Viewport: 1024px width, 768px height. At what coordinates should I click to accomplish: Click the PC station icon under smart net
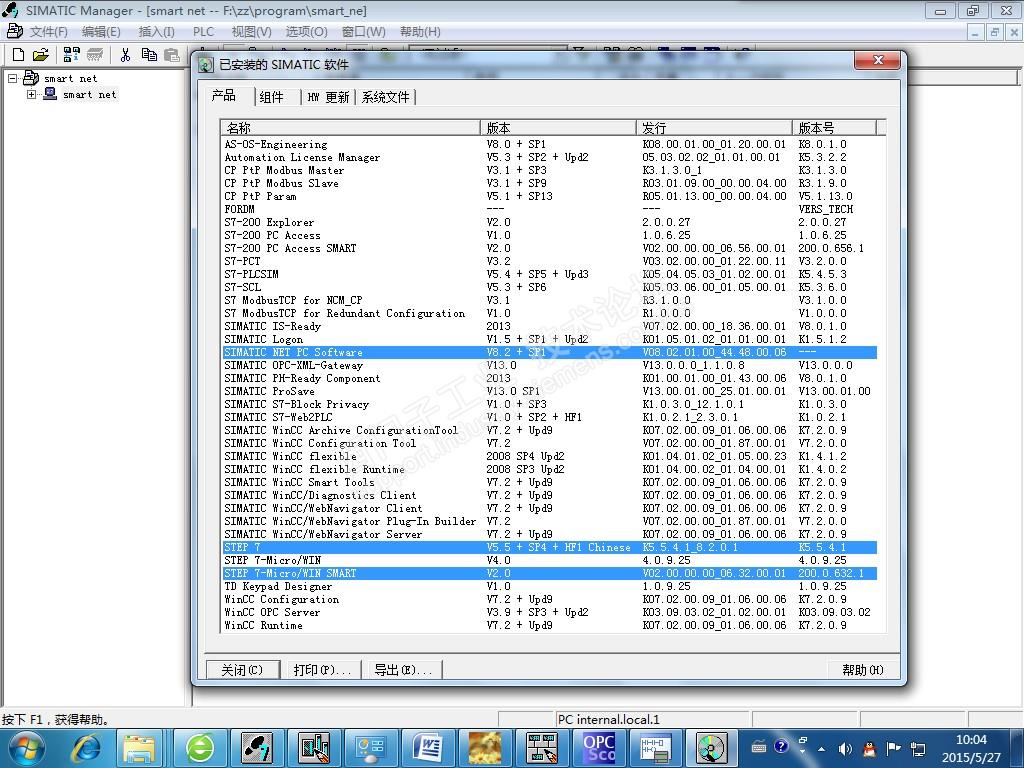[50, 94]
